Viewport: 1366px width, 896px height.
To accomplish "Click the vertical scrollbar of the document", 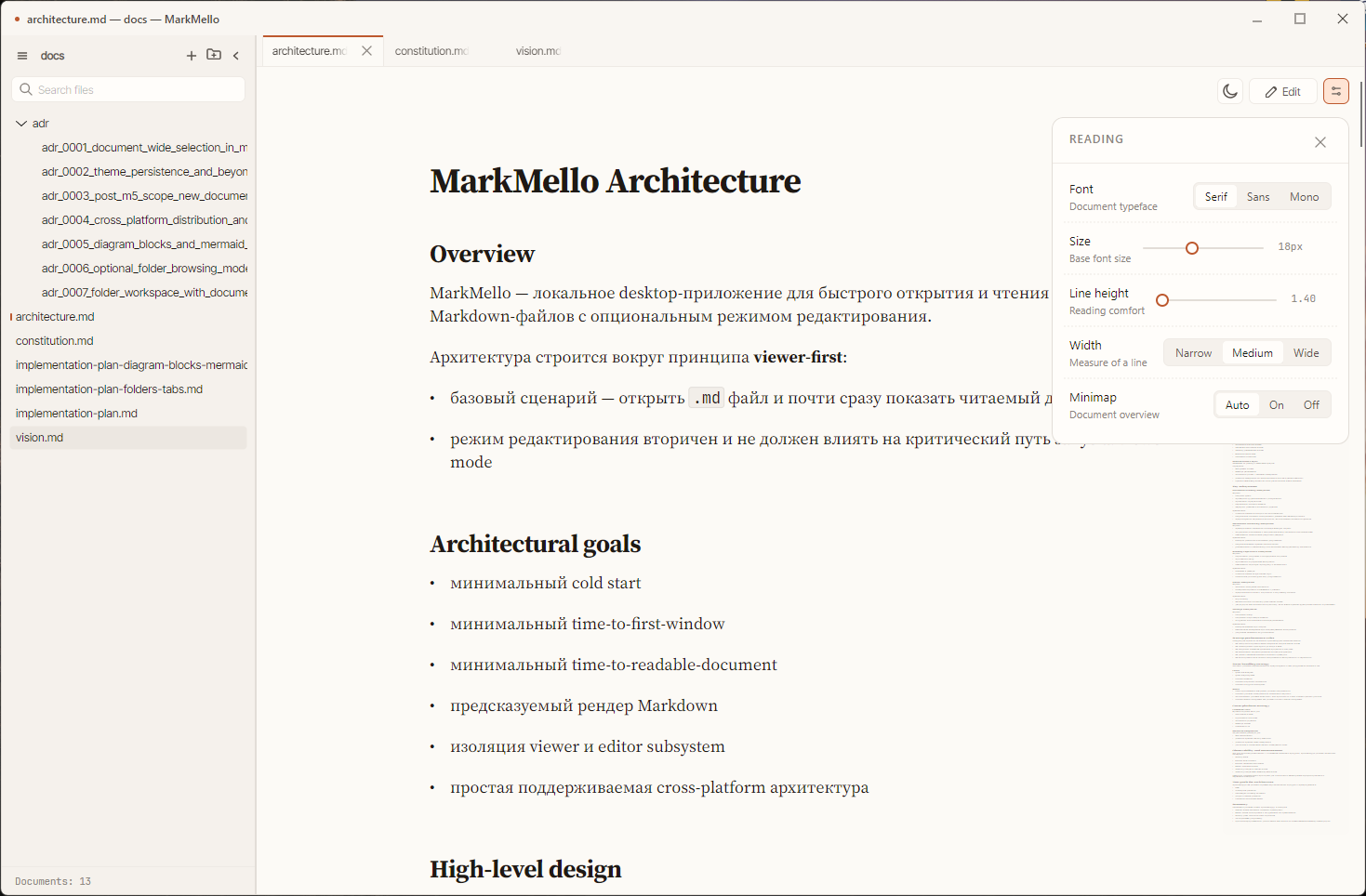I will click(x=1361, y=113).
